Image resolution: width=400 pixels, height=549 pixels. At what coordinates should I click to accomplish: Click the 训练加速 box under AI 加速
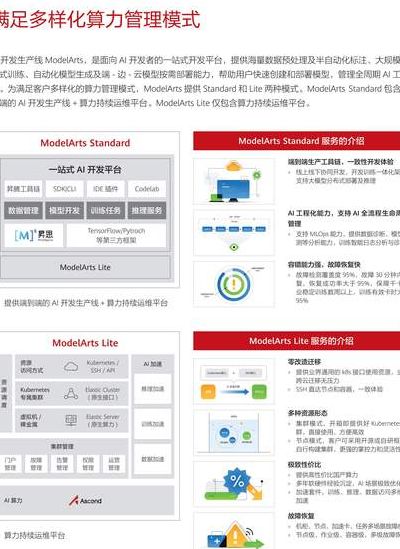click(x=153, y=424)
